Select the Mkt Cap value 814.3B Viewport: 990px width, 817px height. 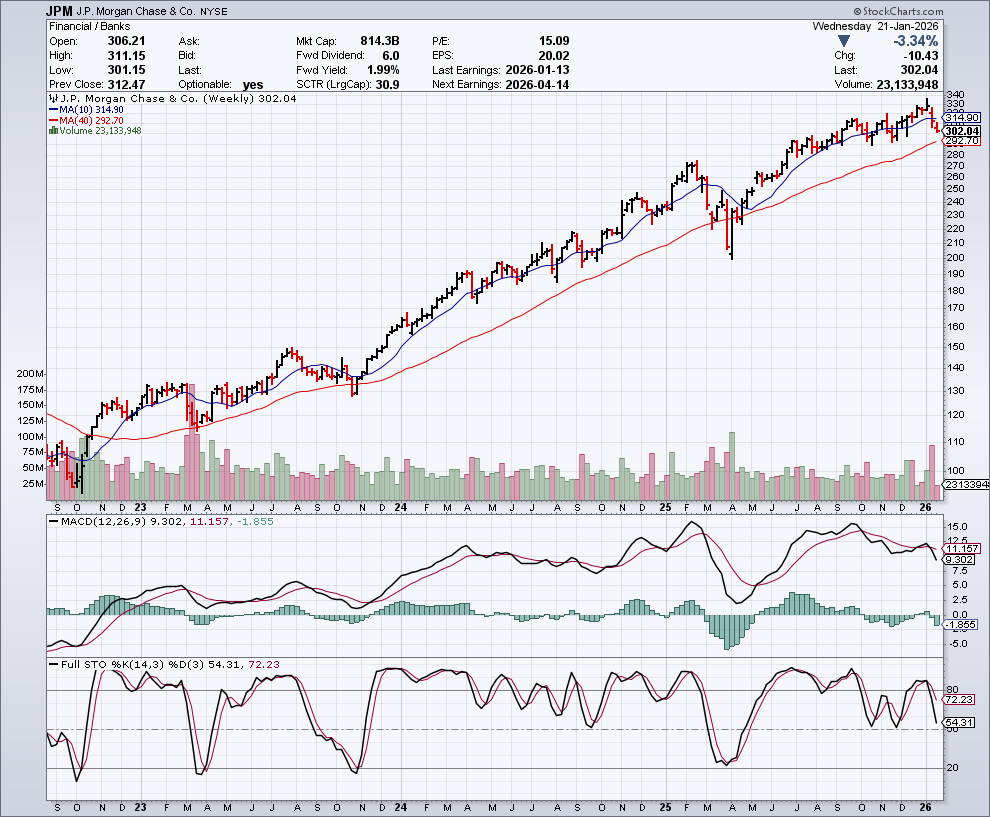point(379,40)
